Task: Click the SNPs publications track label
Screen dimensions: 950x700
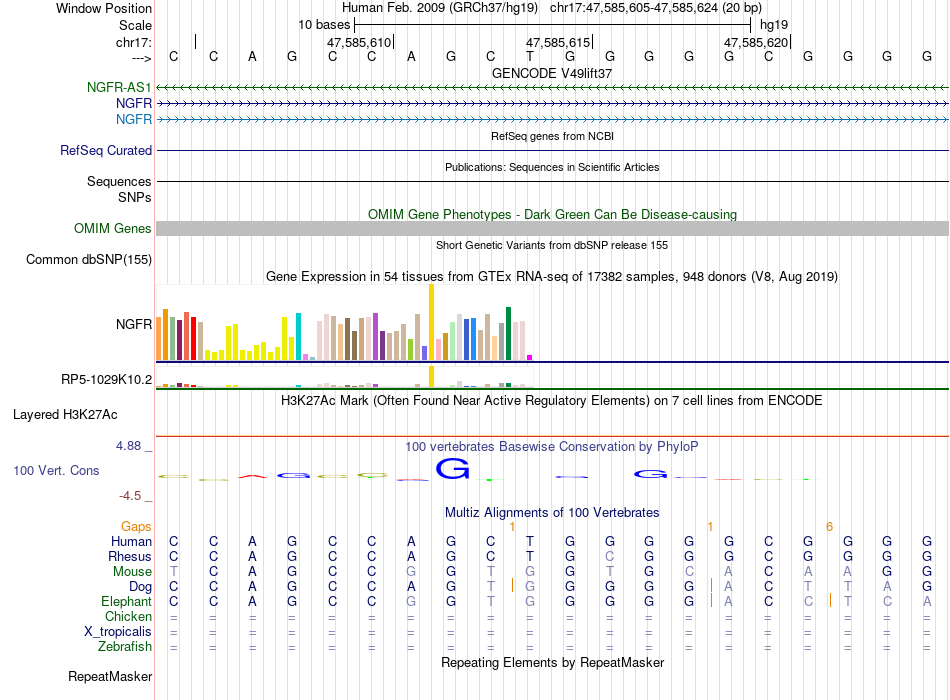Action: pyautogui.click(x=135, y=197)
